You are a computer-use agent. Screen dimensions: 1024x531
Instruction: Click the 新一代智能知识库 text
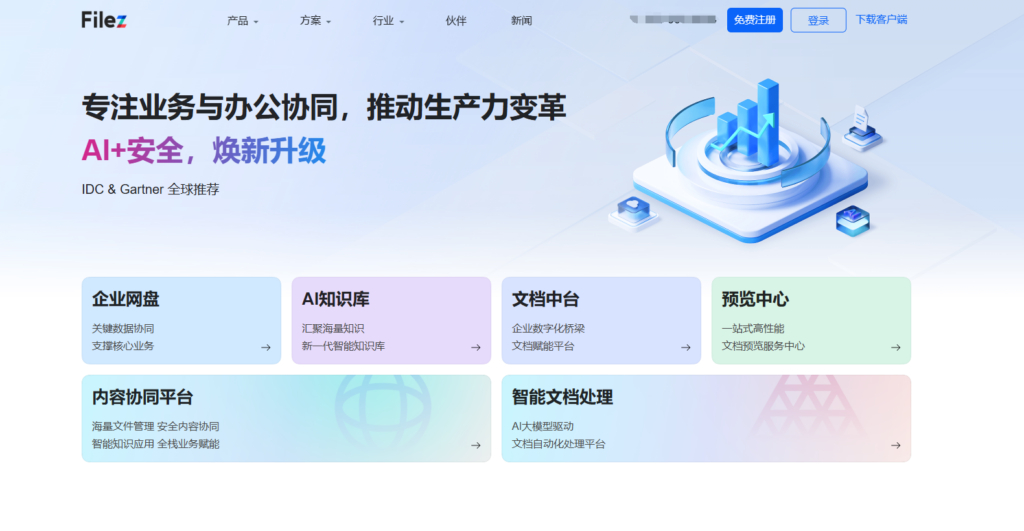tap(343, 346)
